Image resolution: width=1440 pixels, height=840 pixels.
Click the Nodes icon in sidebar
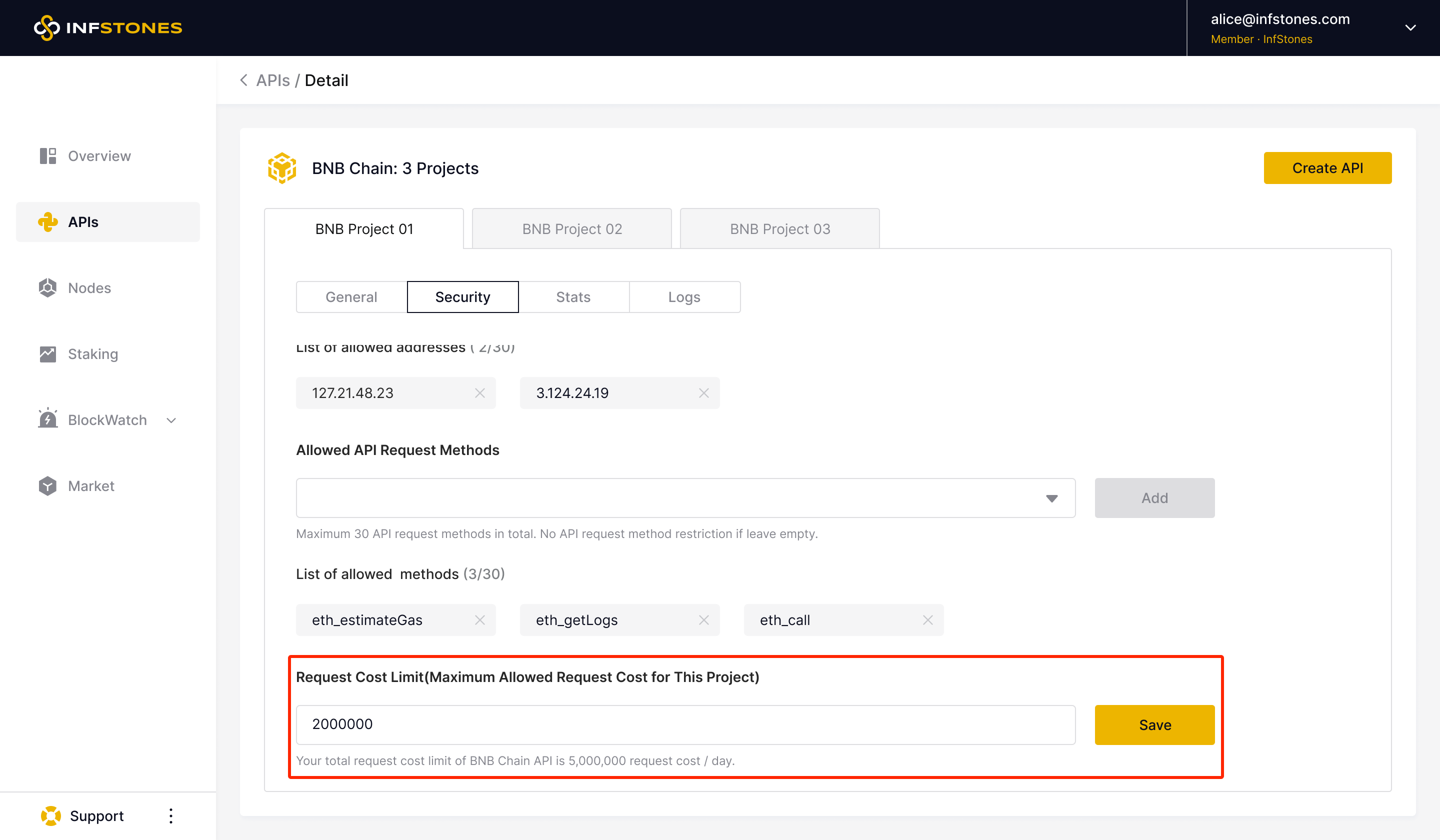48,288
